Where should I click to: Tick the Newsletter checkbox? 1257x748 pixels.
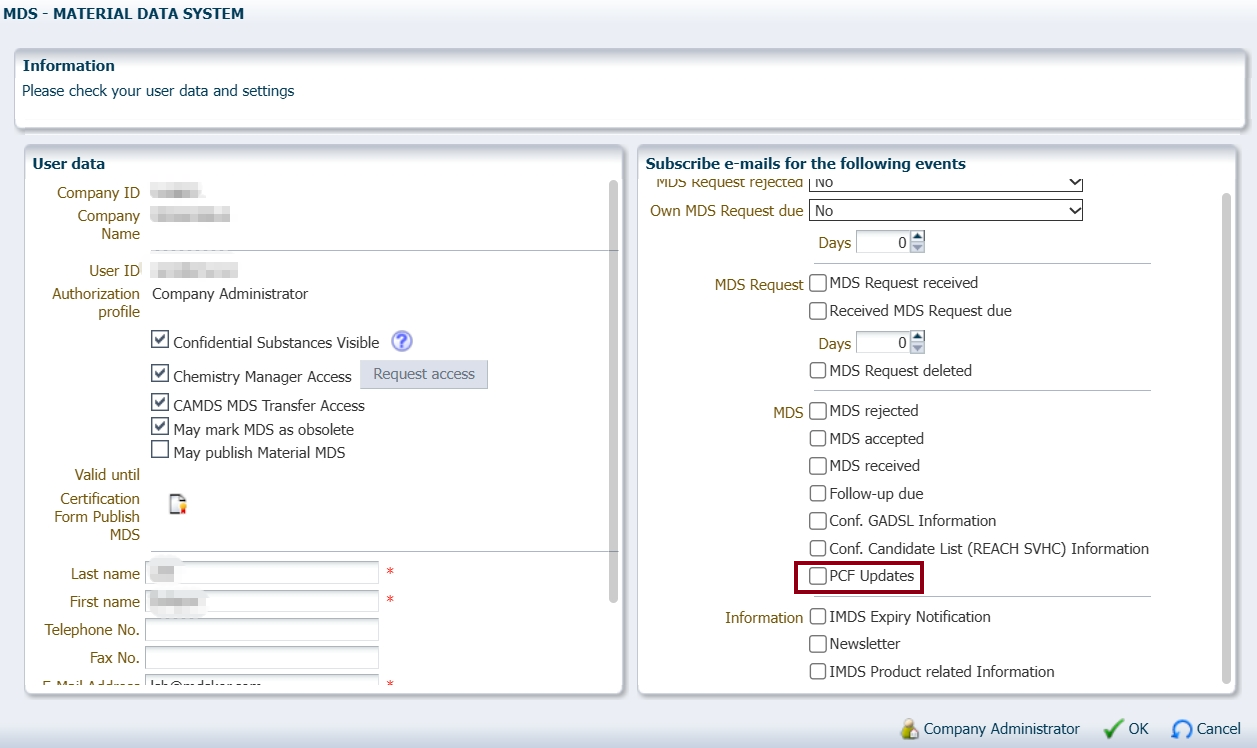818,644
